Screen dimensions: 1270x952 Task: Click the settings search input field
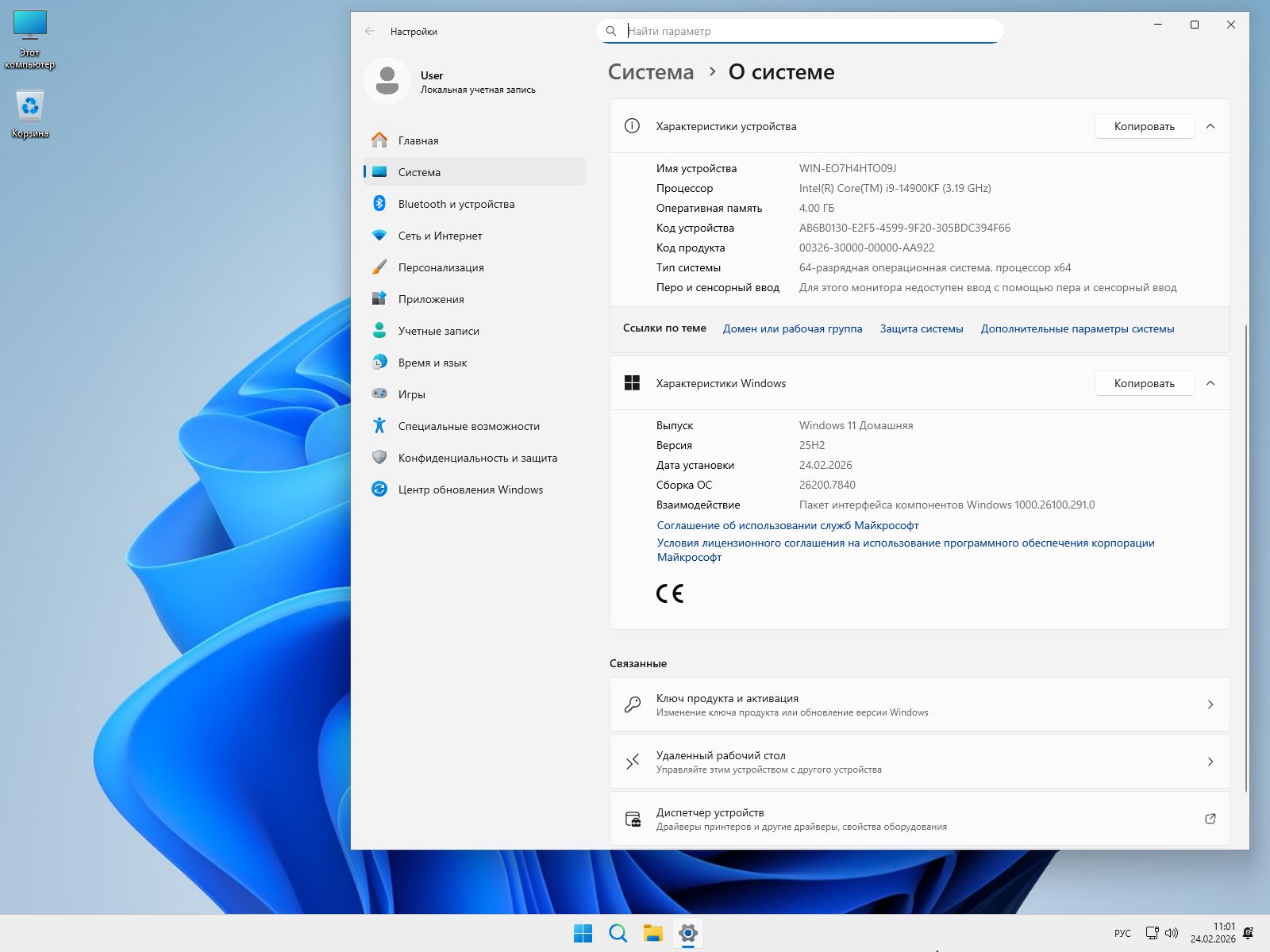point(810,31)
